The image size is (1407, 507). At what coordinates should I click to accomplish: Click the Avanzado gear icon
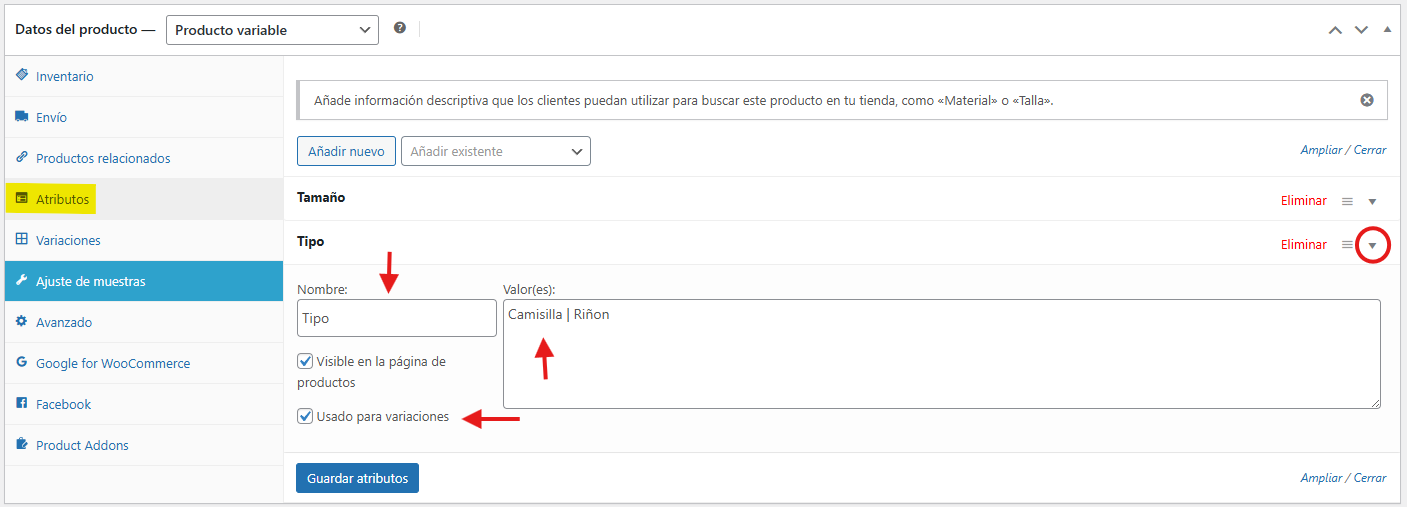coord(22,322)
